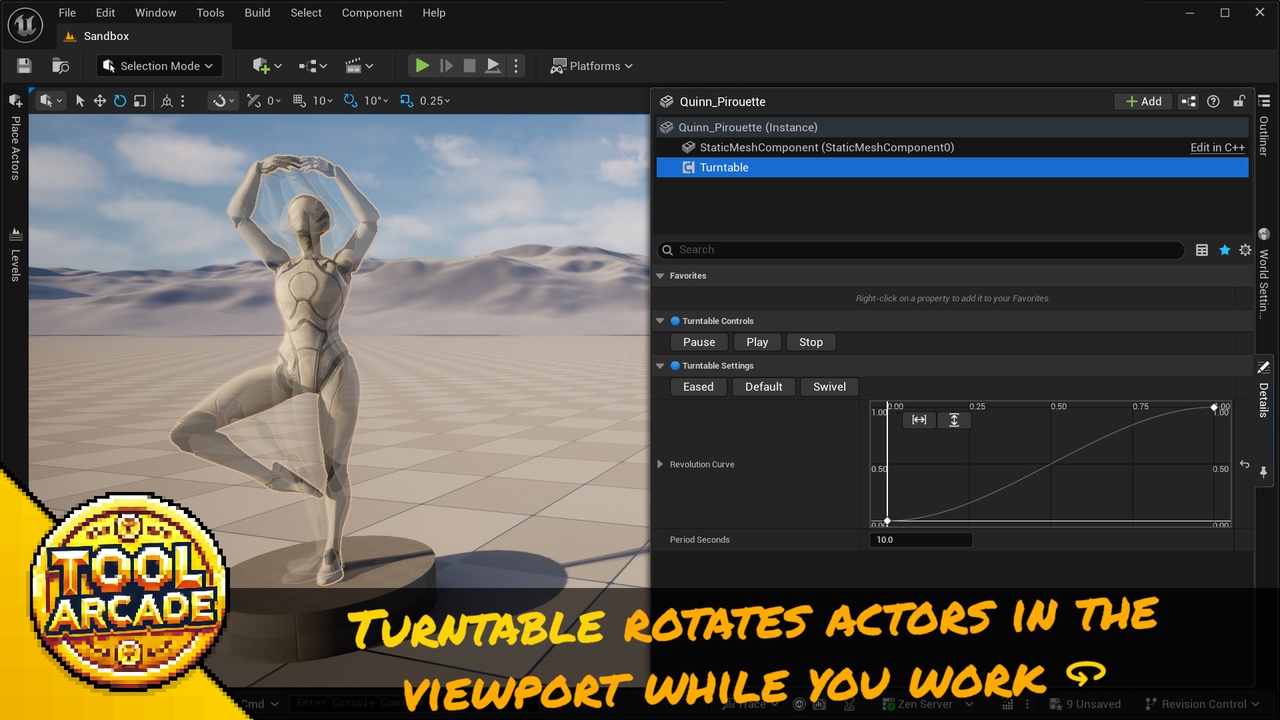Click the lock icon in Details header
1280x720 pixels.
click(x=1239, y=101)
